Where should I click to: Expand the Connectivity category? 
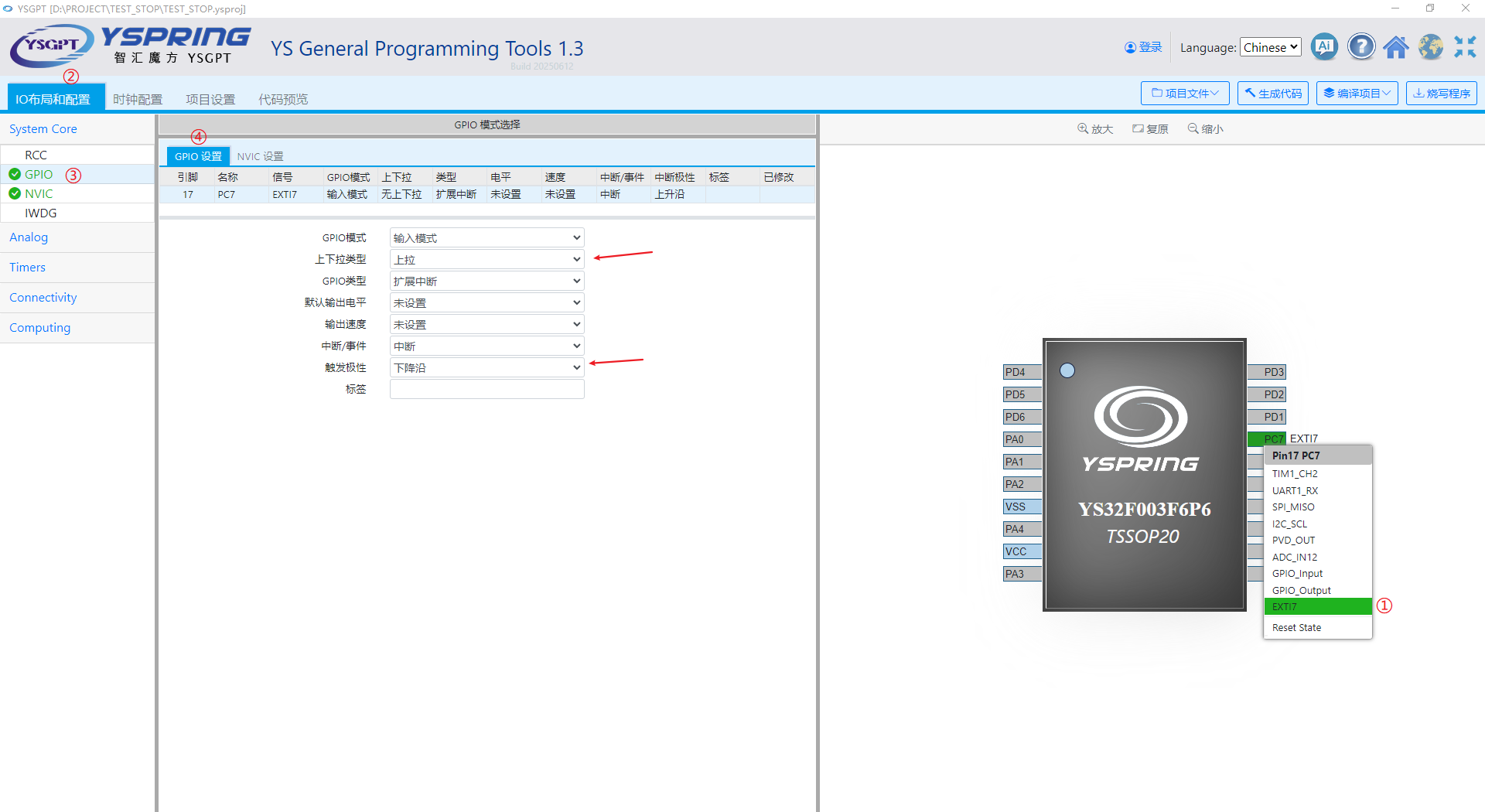(77, 298)
